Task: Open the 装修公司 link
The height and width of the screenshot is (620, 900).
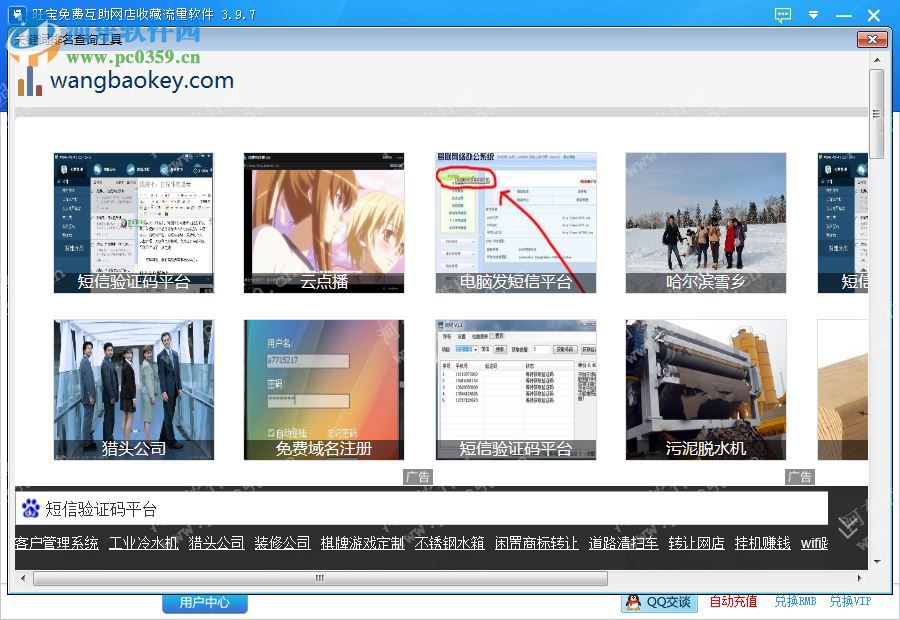Action: click(282, 542)
